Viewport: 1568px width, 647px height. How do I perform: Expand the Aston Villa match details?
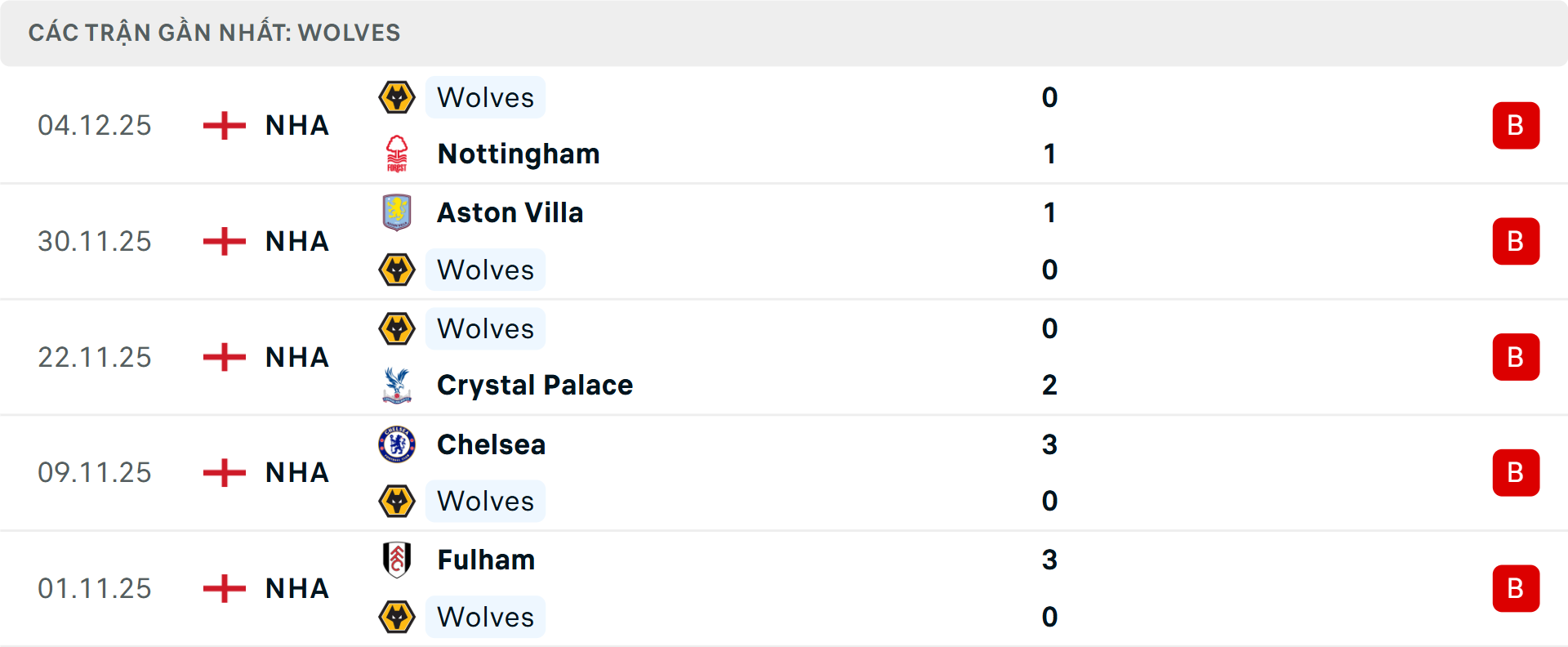[x=784, y=241]
